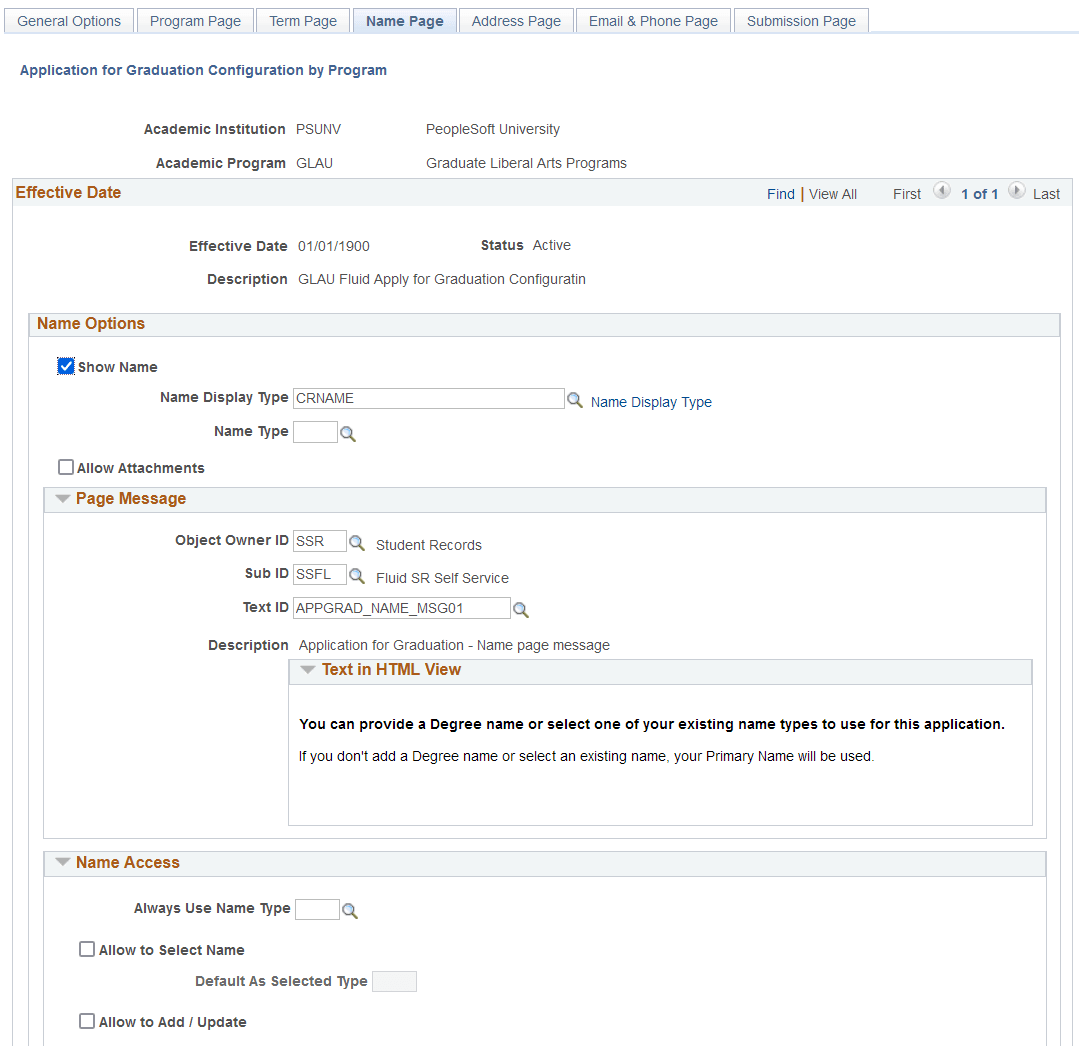Click the GLAU academic program code
Viewport: 1079px width, 1046px height.
(x=314, y=163)
